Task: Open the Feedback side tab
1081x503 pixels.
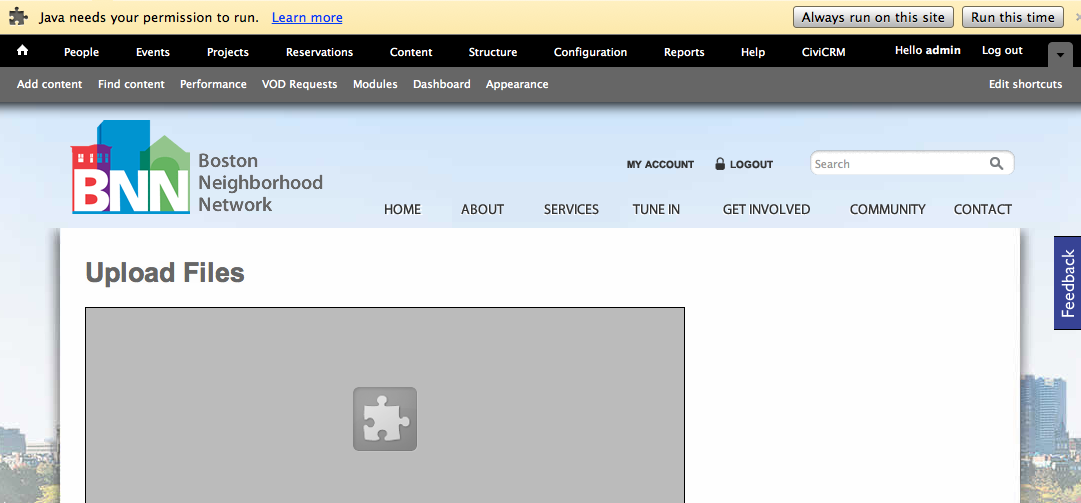Action: pos(1067,283)
